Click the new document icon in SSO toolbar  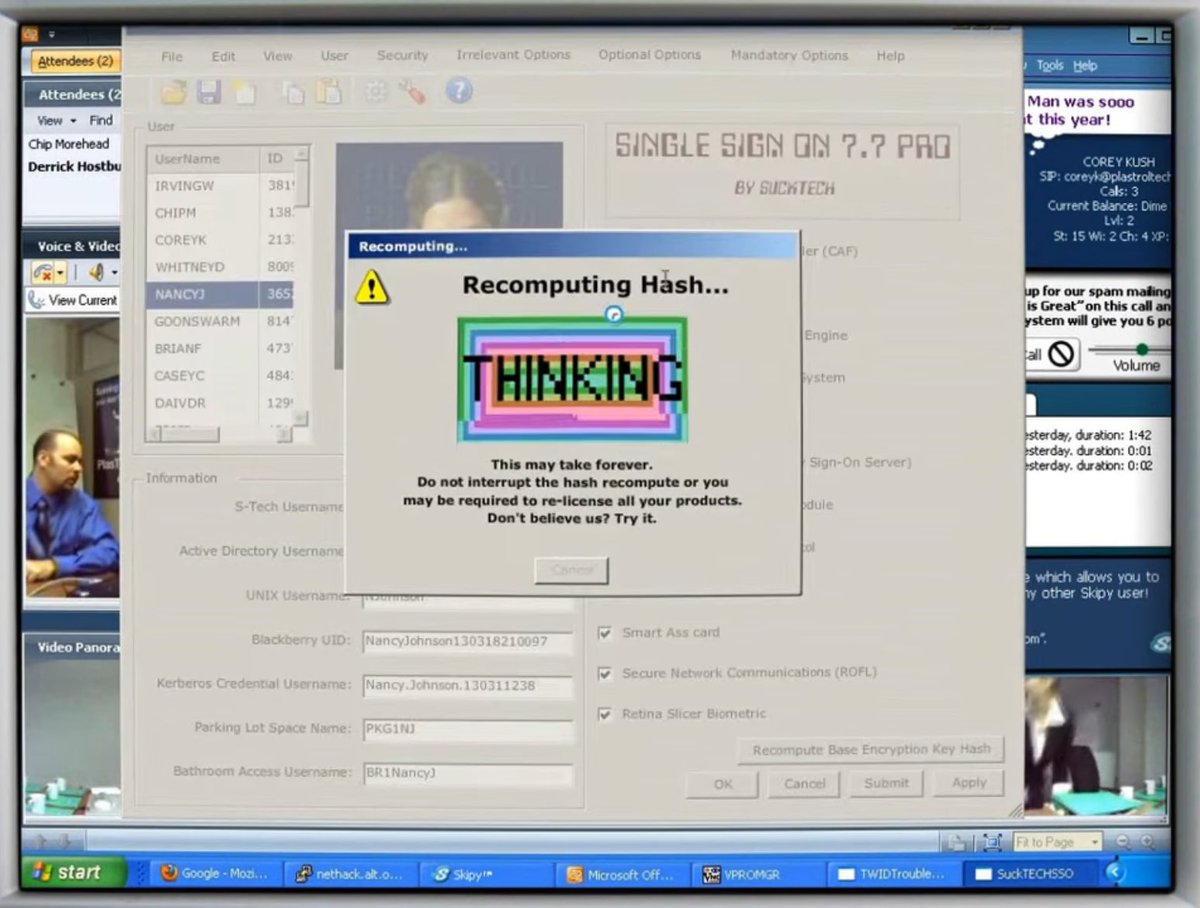coord(243,92)
